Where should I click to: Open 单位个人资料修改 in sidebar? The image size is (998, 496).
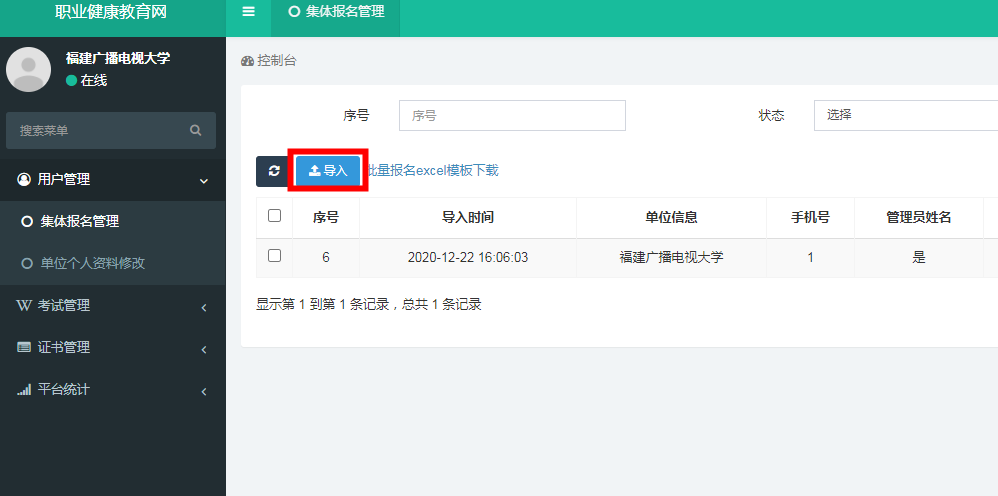click(92, 264)
